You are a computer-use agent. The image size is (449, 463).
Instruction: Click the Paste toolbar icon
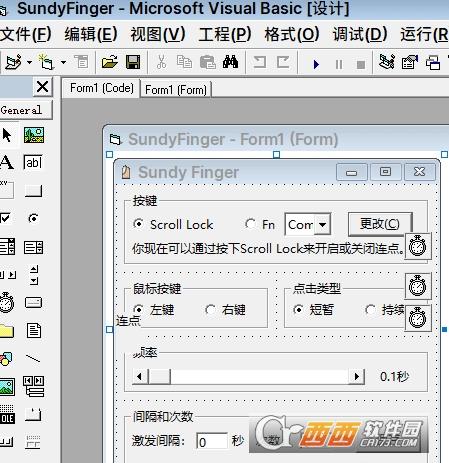coord(208,62)
